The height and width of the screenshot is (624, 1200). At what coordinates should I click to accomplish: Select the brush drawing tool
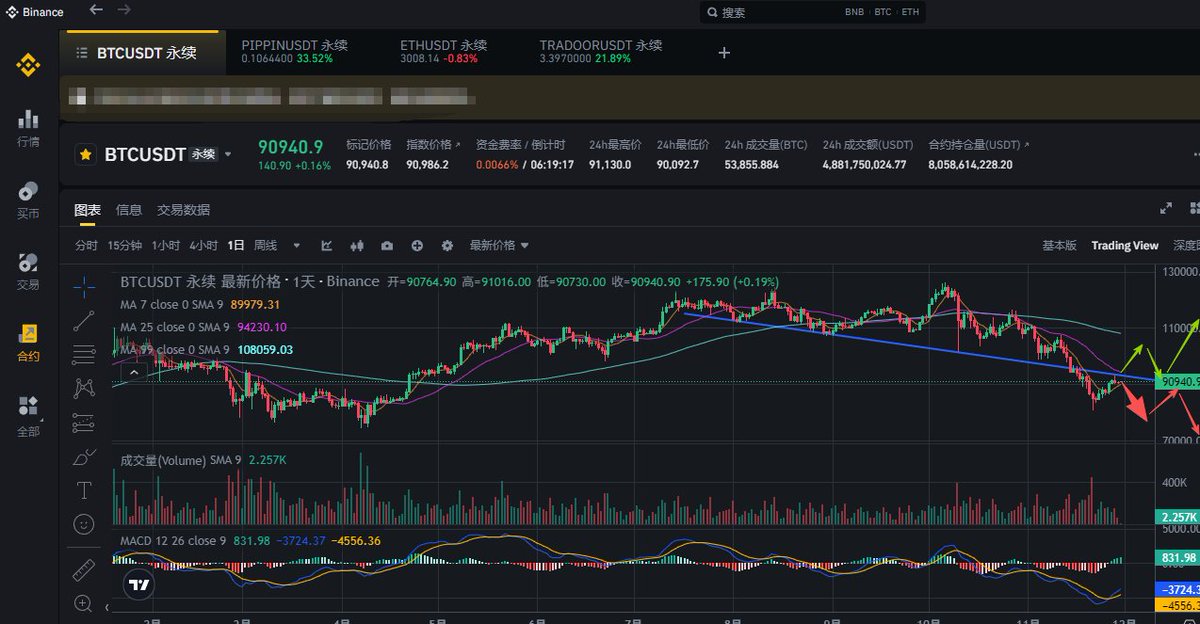tap(84, 457)
